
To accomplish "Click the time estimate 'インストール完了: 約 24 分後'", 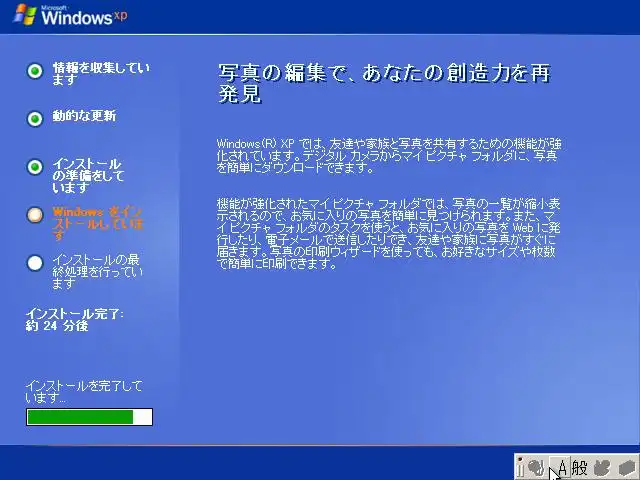I will (x=75, y=320).
